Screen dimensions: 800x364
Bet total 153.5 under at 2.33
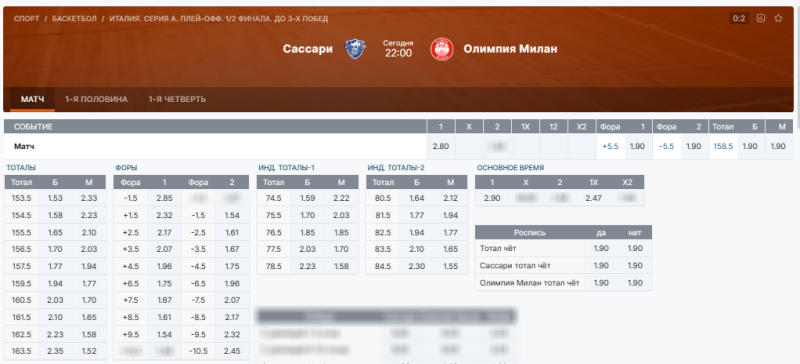coord(89,198)
